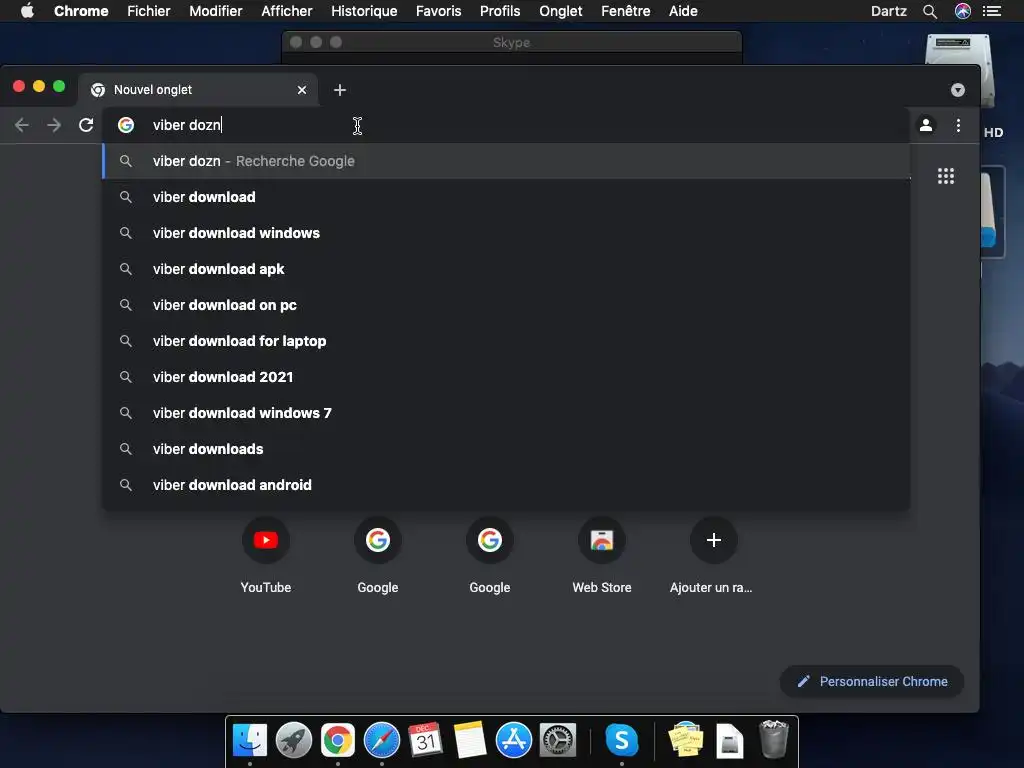
Task: Select suggestion "viber download windows 7"
Action: [506, 413]
